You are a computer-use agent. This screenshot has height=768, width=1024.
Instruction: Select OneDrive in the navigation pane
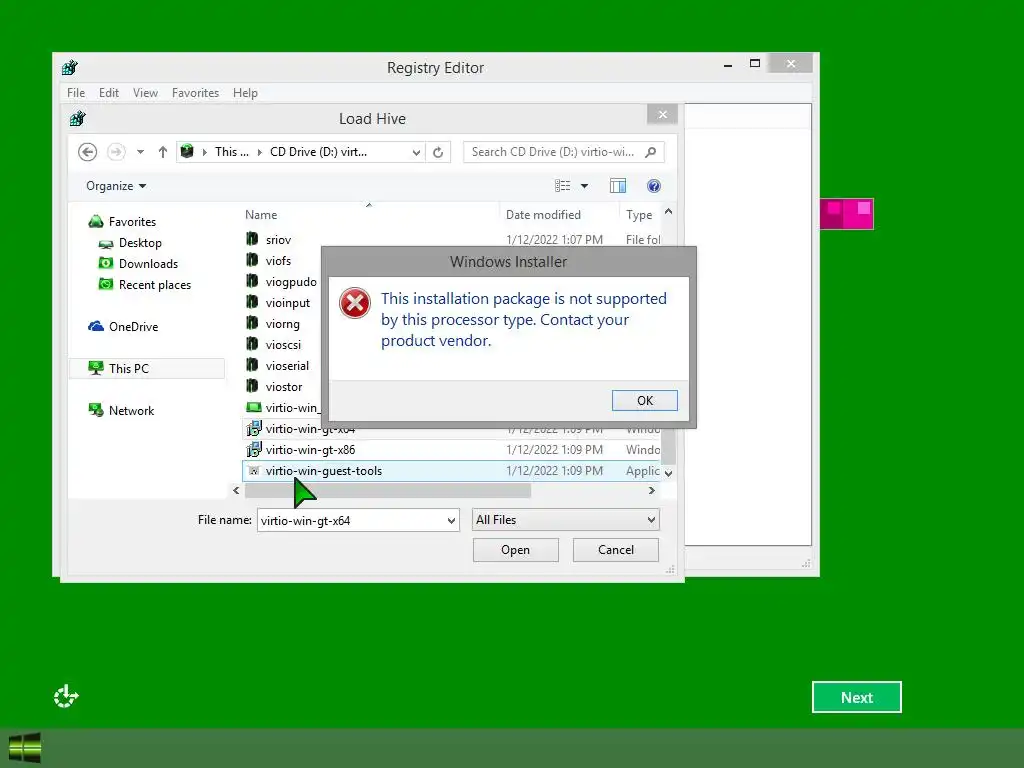click(x=133, y=327)
